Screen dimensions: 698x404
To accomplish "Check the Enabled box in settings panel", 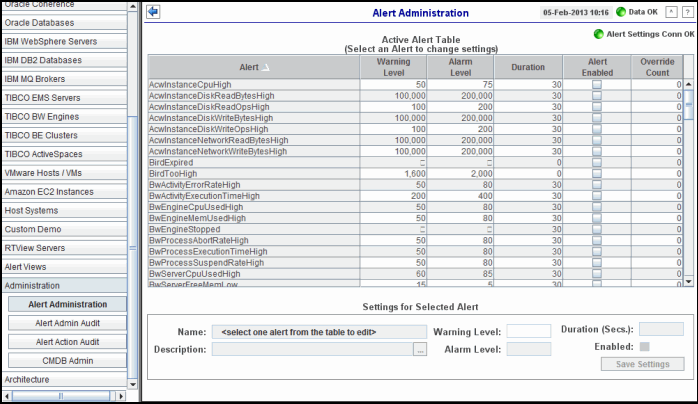I will 644,347.
